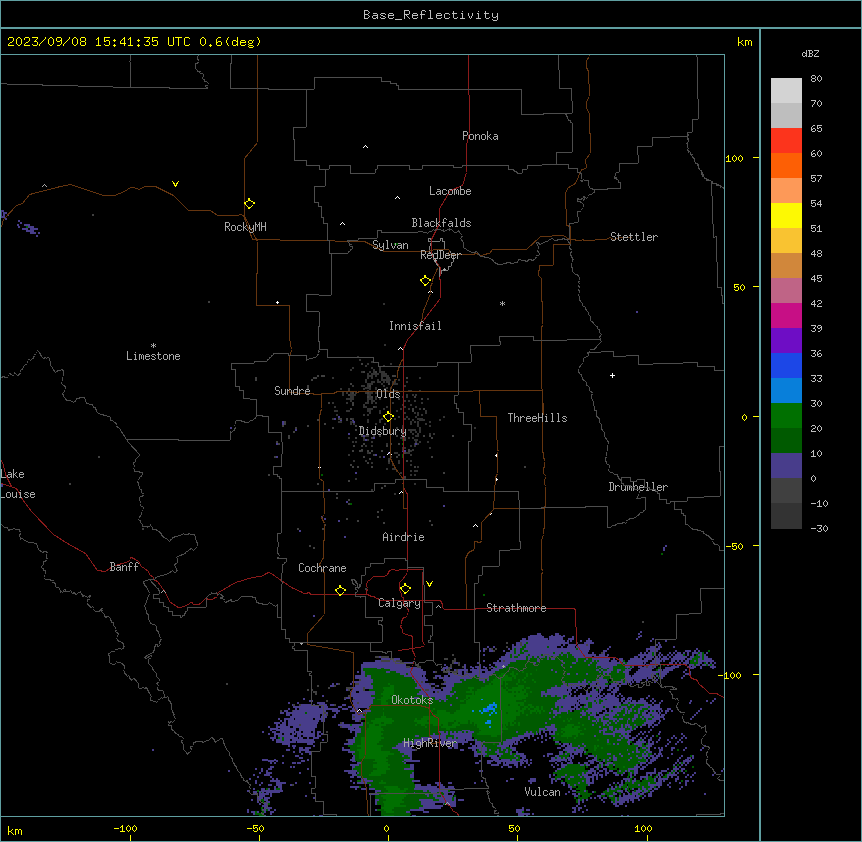This screenshot has height=842, width=862.
Task: Click the 100 tick on the vertical axis
Action: click(x=734, y=158)
